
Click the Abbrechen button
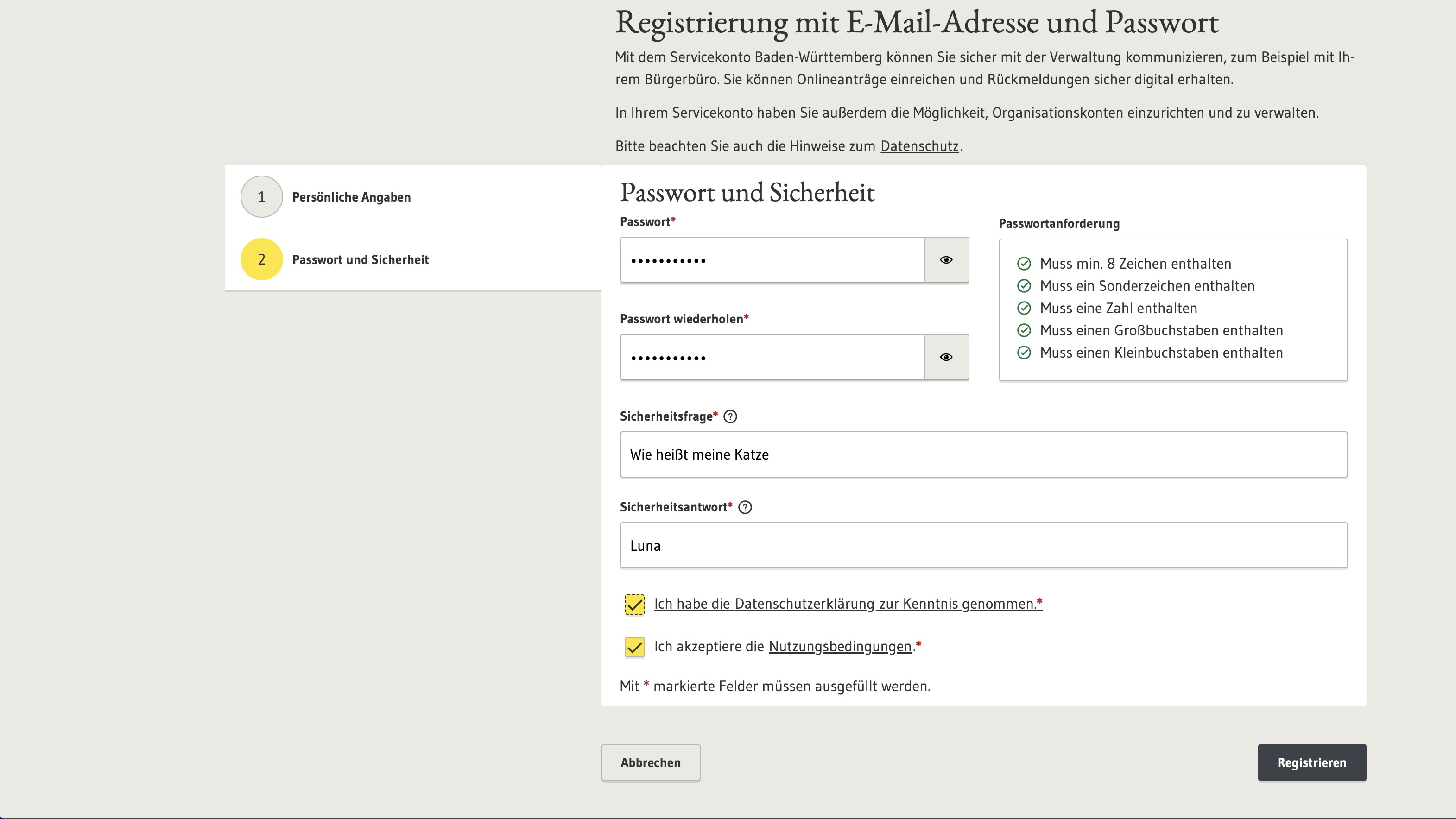click(650, 762)
